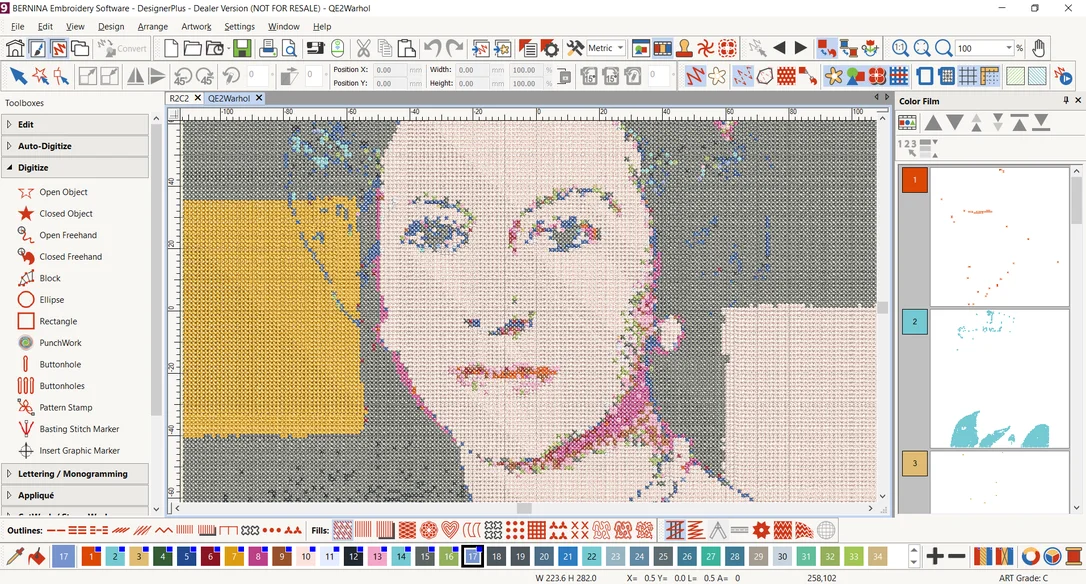Open the Arrange menu

coord(152,26)
